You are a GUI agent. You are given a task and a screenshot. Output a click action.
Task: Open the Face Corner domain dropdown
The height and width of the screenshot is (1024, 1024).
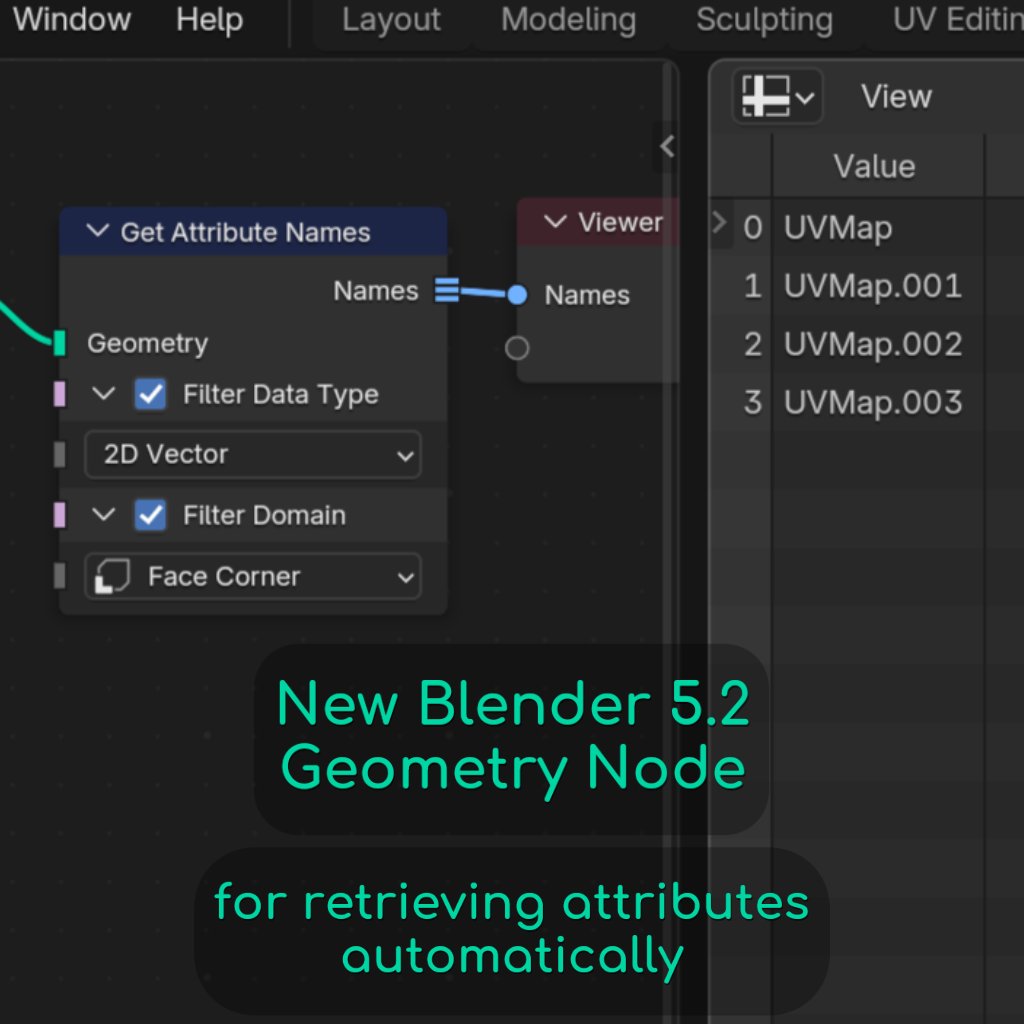point(253,576)
